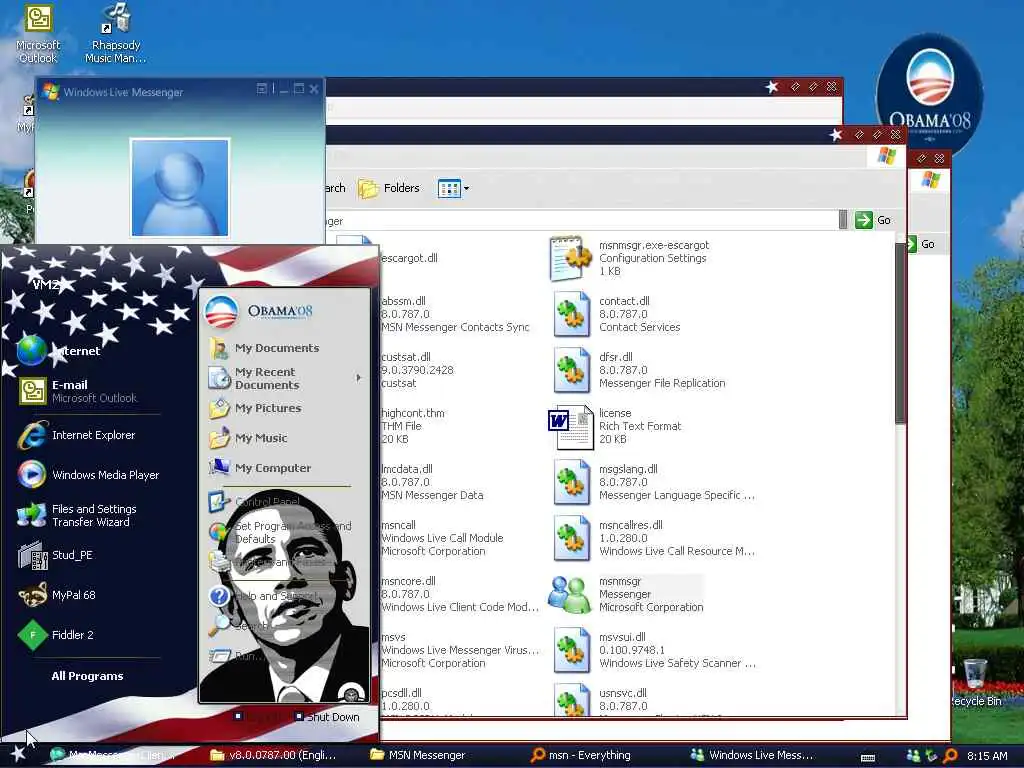Open Control Panel in Start menu
Image resolution: width=1024 pixels, height=768 pixels.
click(x=255, y=502)
